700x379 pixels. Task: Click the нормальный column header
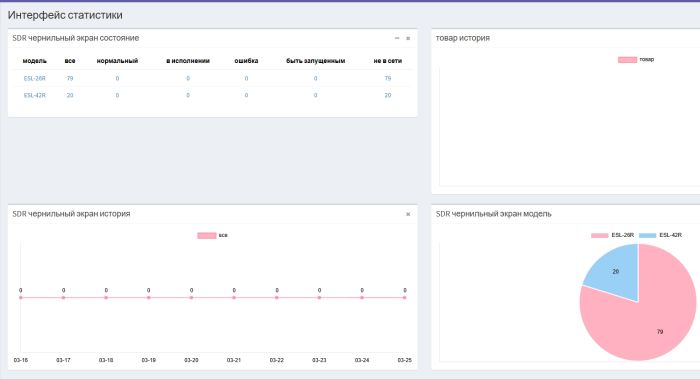tap(117, 61)
